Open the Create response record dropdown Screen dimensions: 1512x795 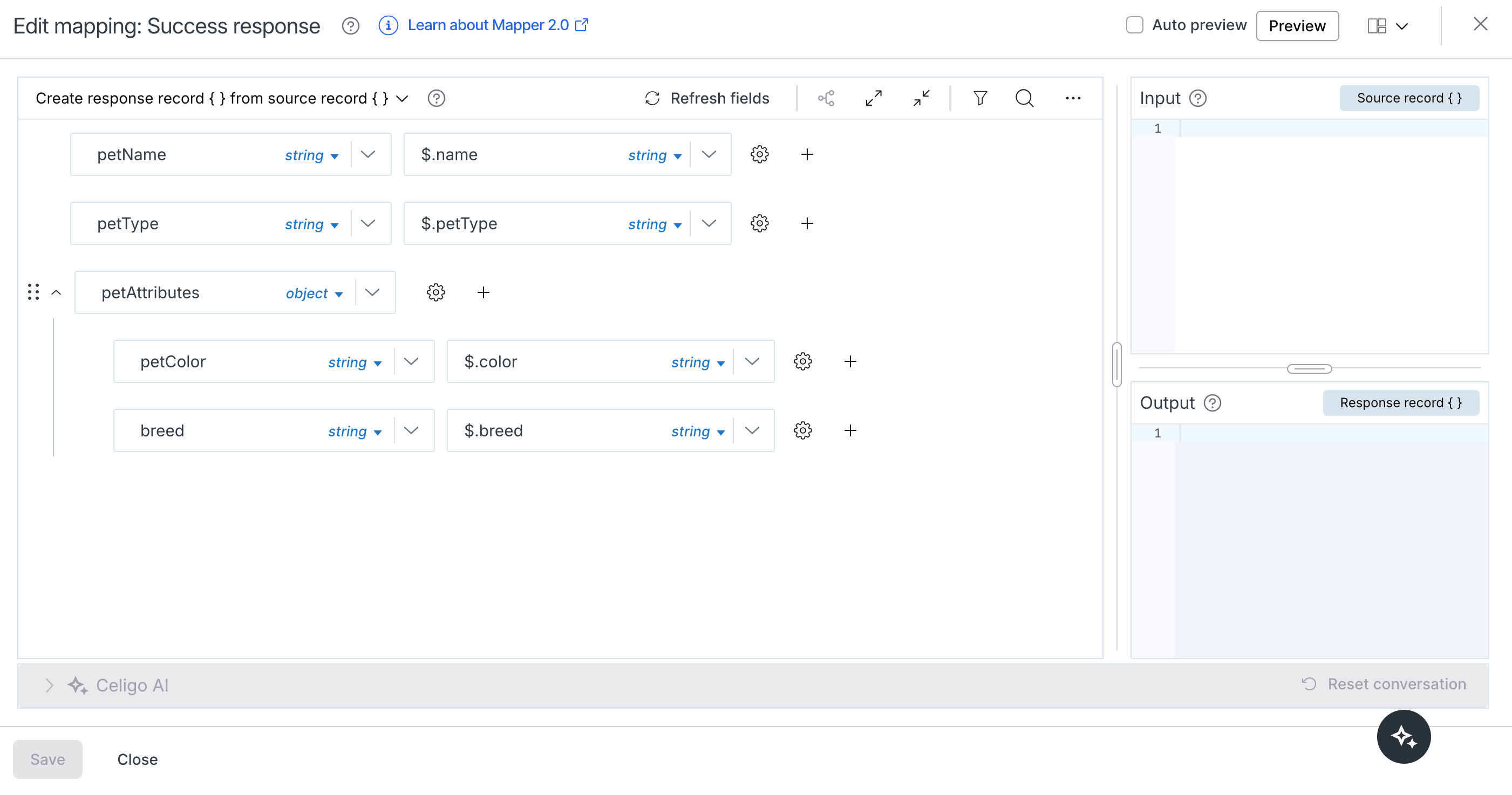(x=221, y=98)
